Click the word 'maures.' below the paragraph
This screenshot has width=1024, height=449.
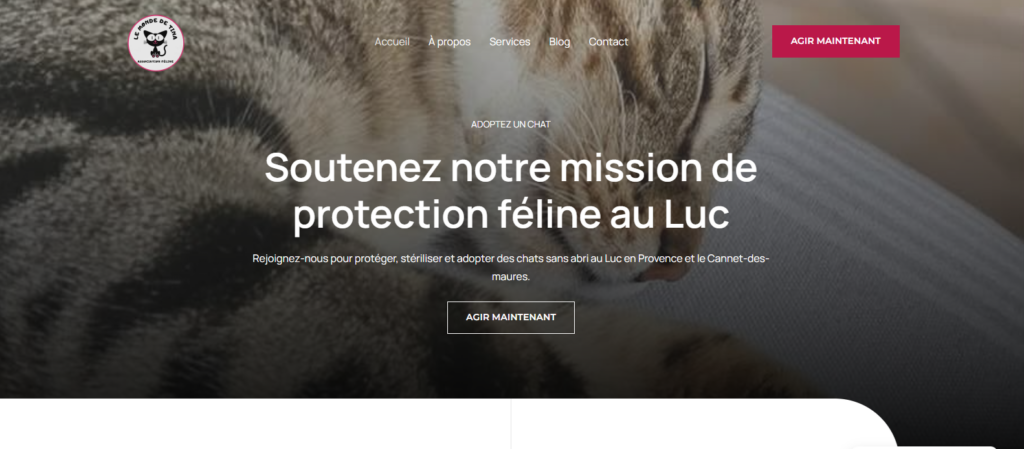511,277
